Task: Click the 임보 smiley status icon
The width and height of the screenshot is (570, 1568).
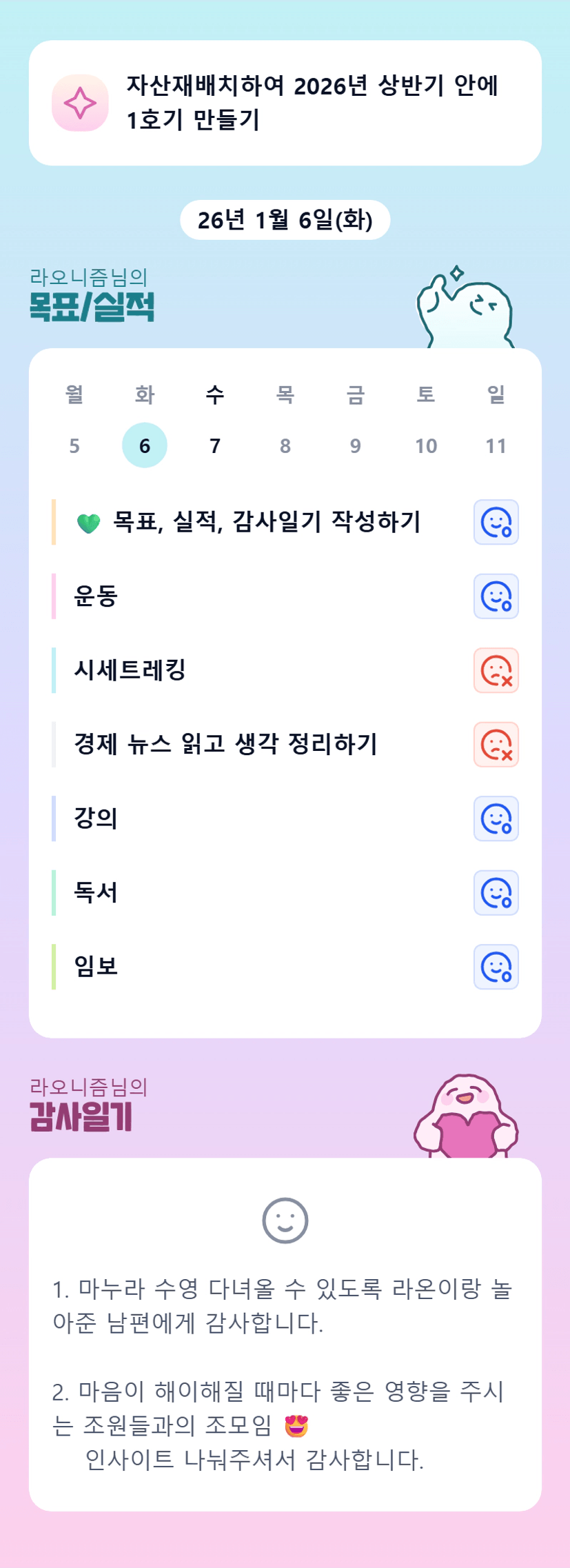Action: [x=496, y=967]
